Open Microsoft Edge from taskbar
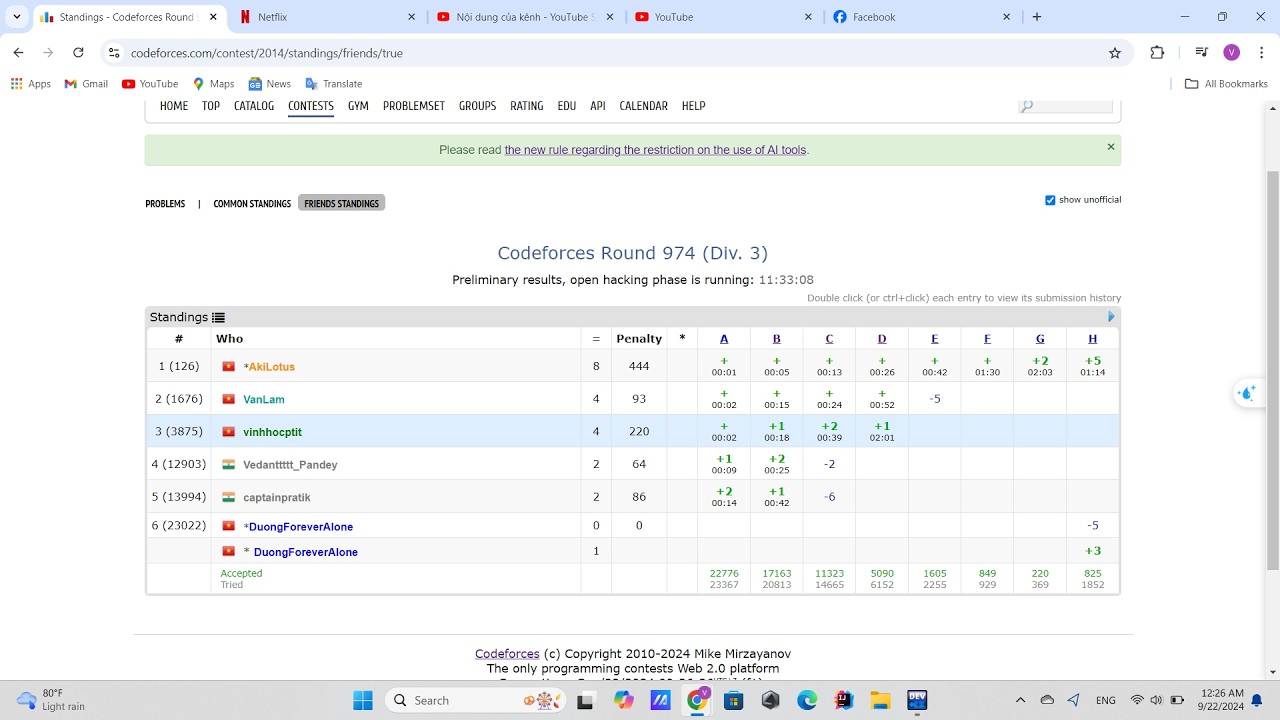Screen dimensions: 1280x720 pos(807,700)
